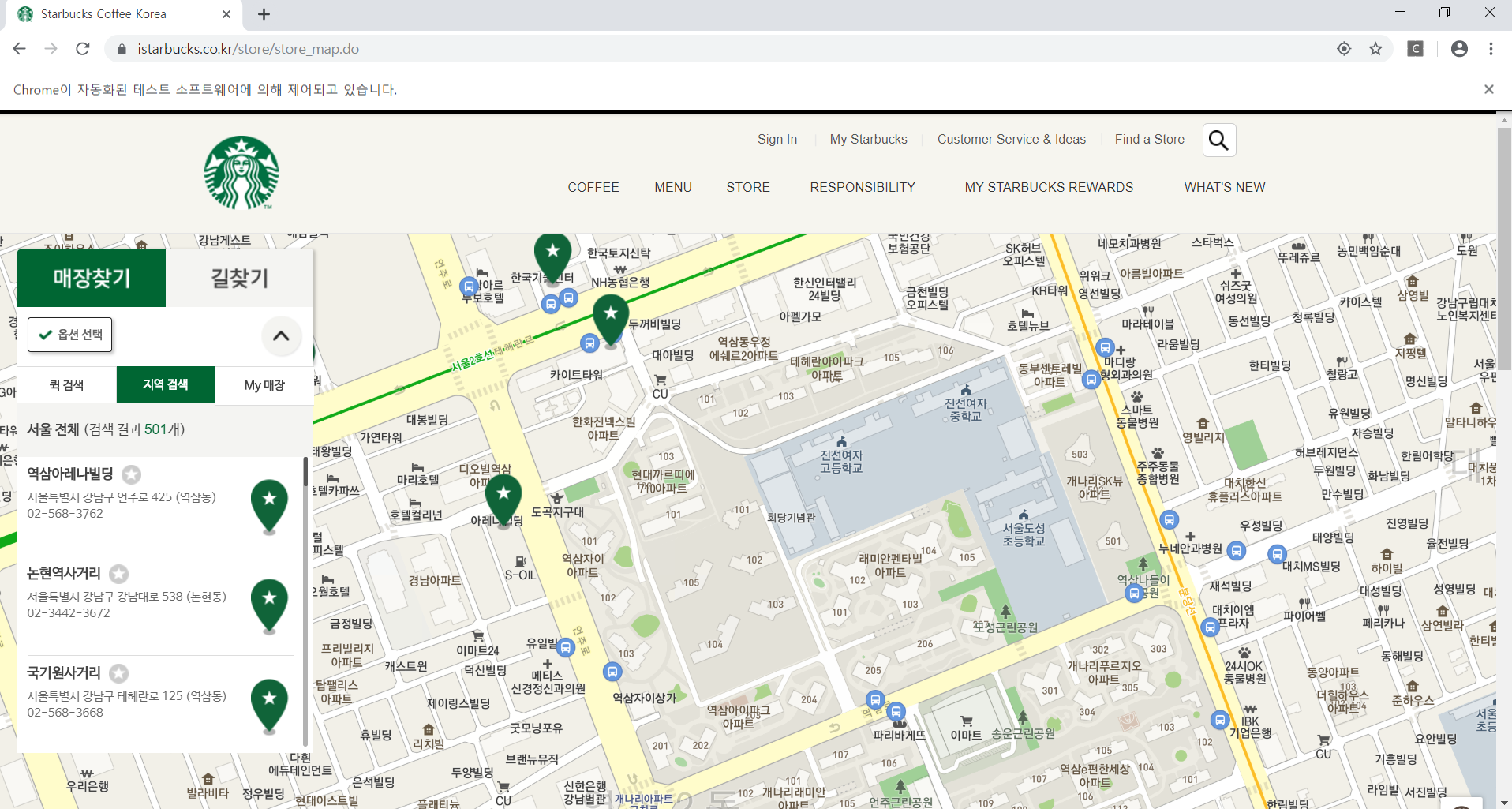View site information via padlock icon
The image size is (1512, 809).
point(122,49)
